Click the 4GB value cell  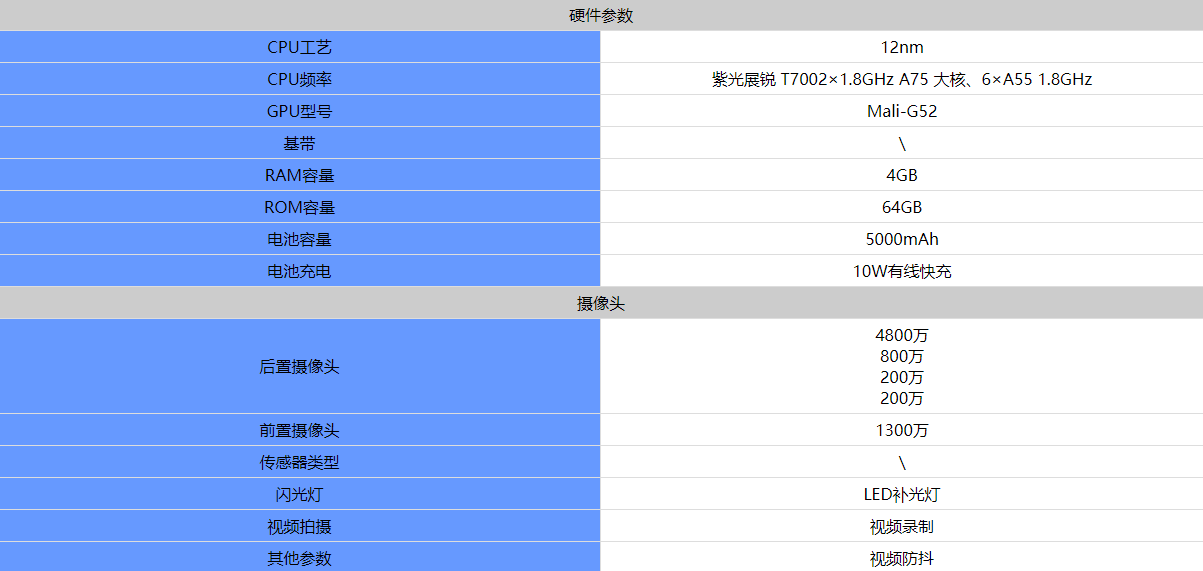pos(902,175)
